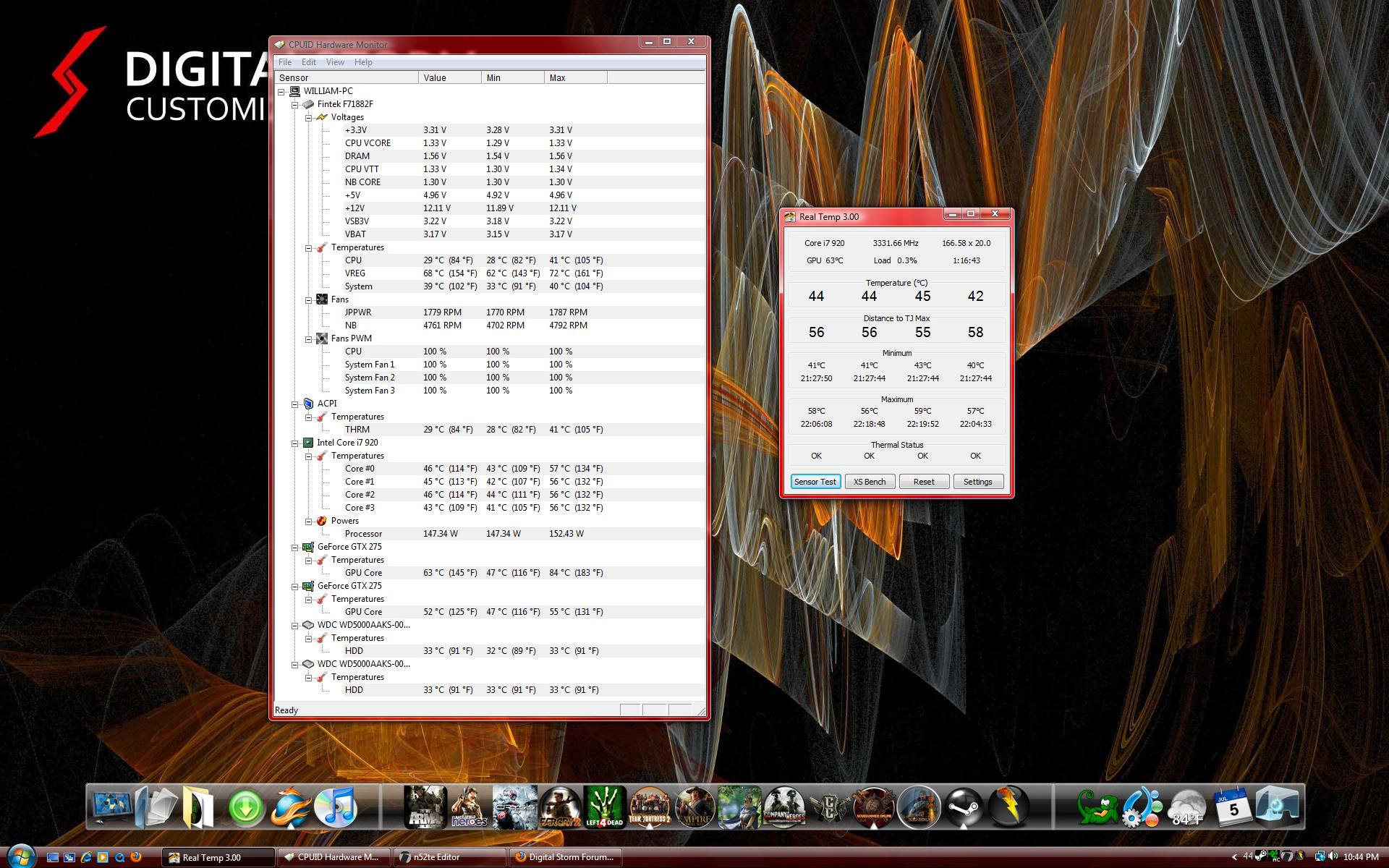1389x868 pixels.
Task: Open the 84°F weather dock icon
Action: tap(1187, 808)
